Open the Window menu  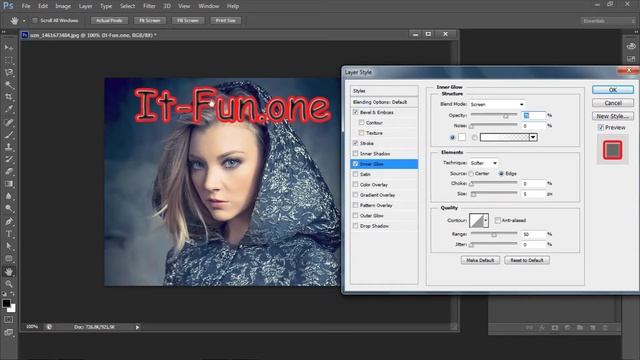[x=209, y=6]
